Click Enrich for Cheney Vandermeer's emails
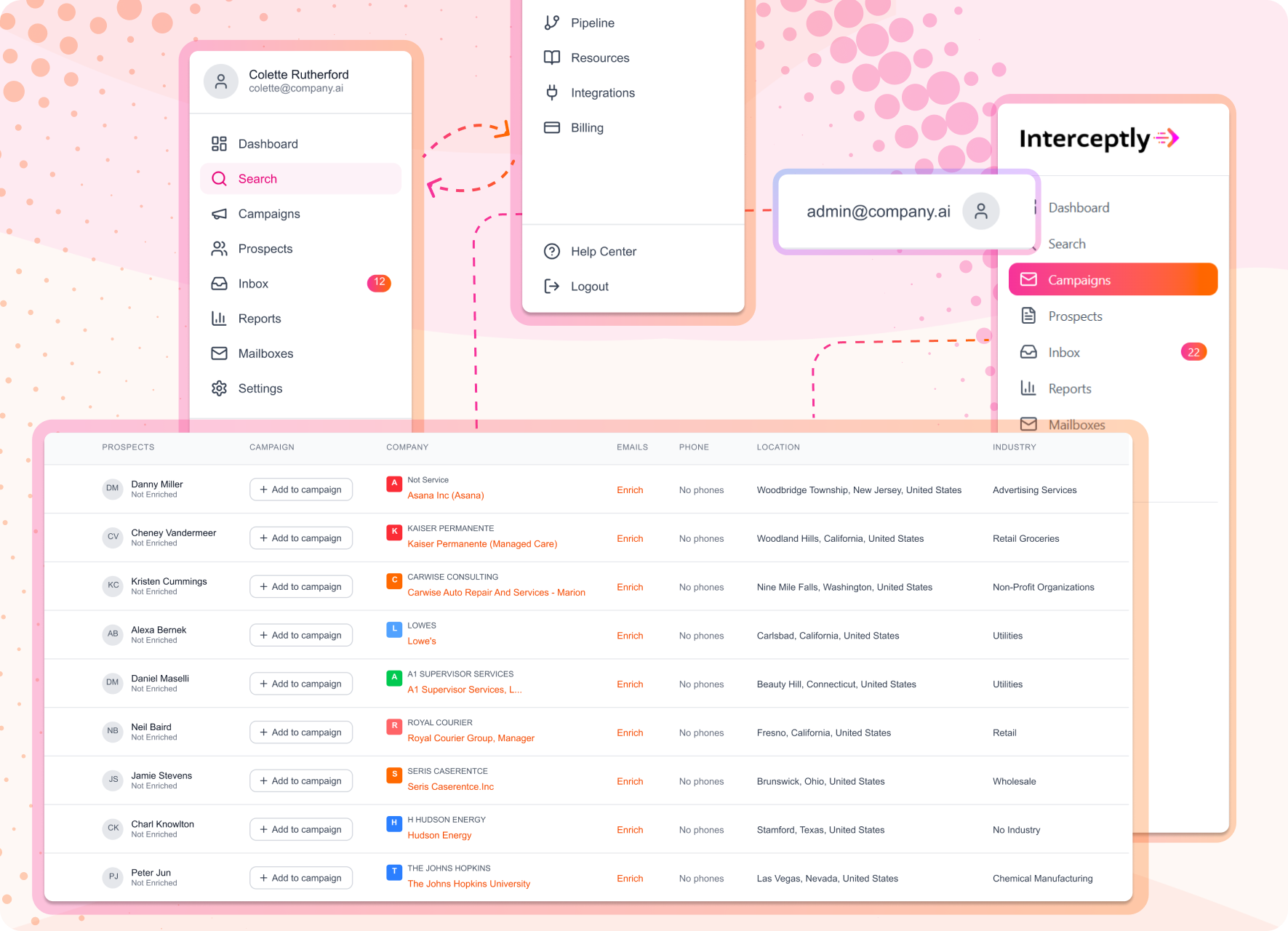The height and width of the screenshot is (931, 1288). point(630,538)
